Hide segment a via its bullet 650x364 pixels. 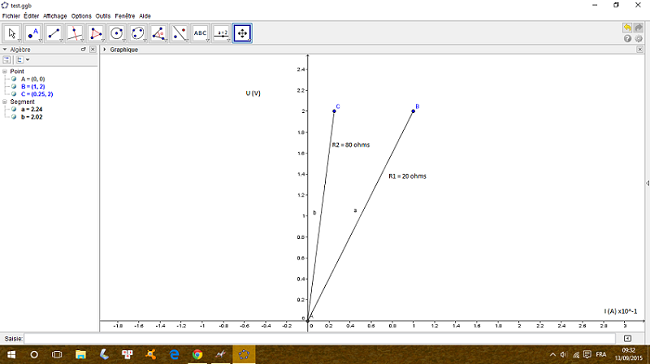(14, 109)
